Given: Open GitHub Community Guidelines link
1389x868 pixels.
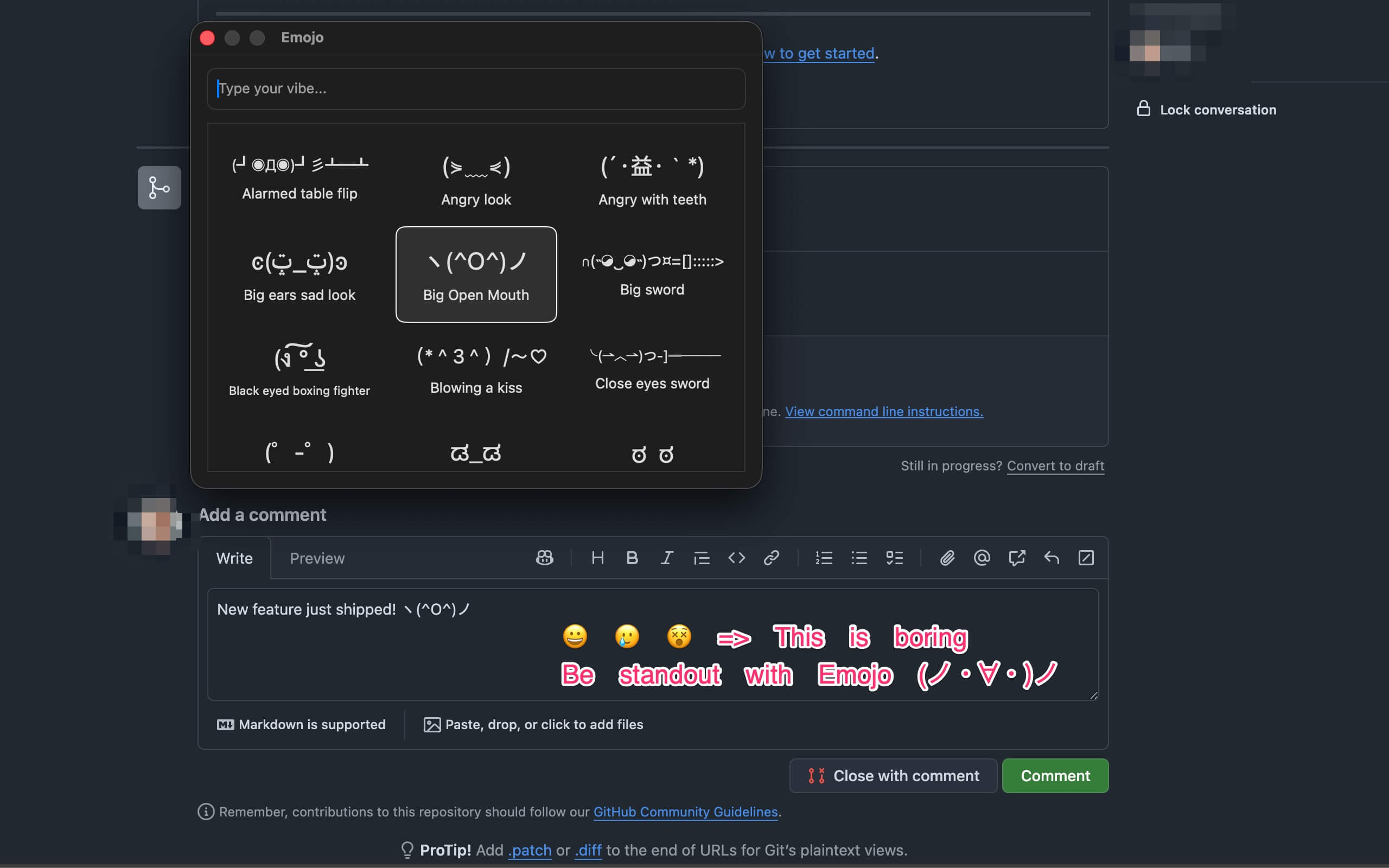Looking at the screenshot, I should 685,812.
